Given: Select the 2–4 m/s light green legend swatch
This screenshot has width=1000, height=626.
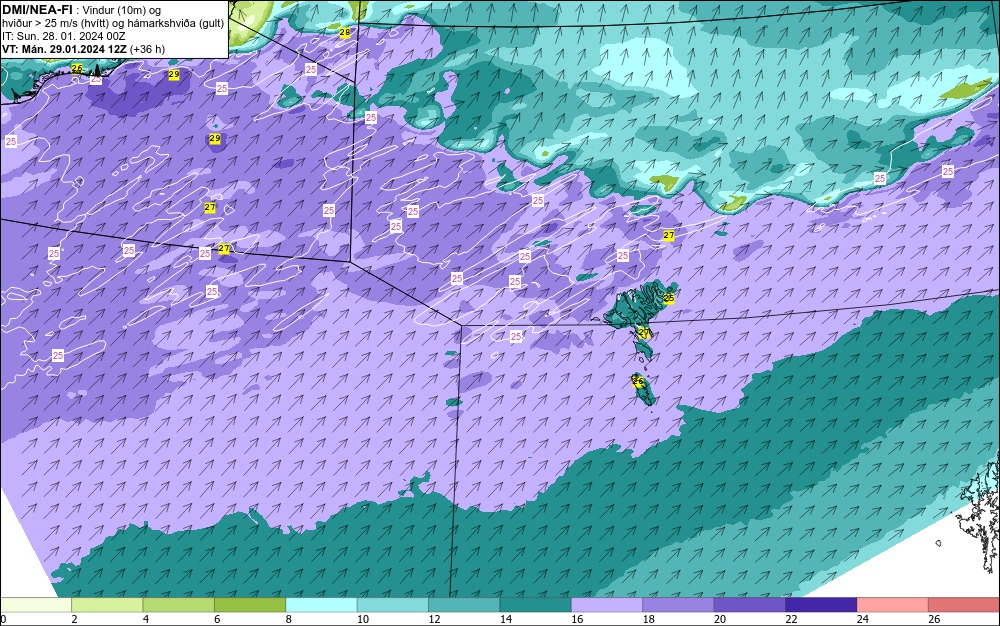Looking at the screenshot, I should [x=107, y=605].
